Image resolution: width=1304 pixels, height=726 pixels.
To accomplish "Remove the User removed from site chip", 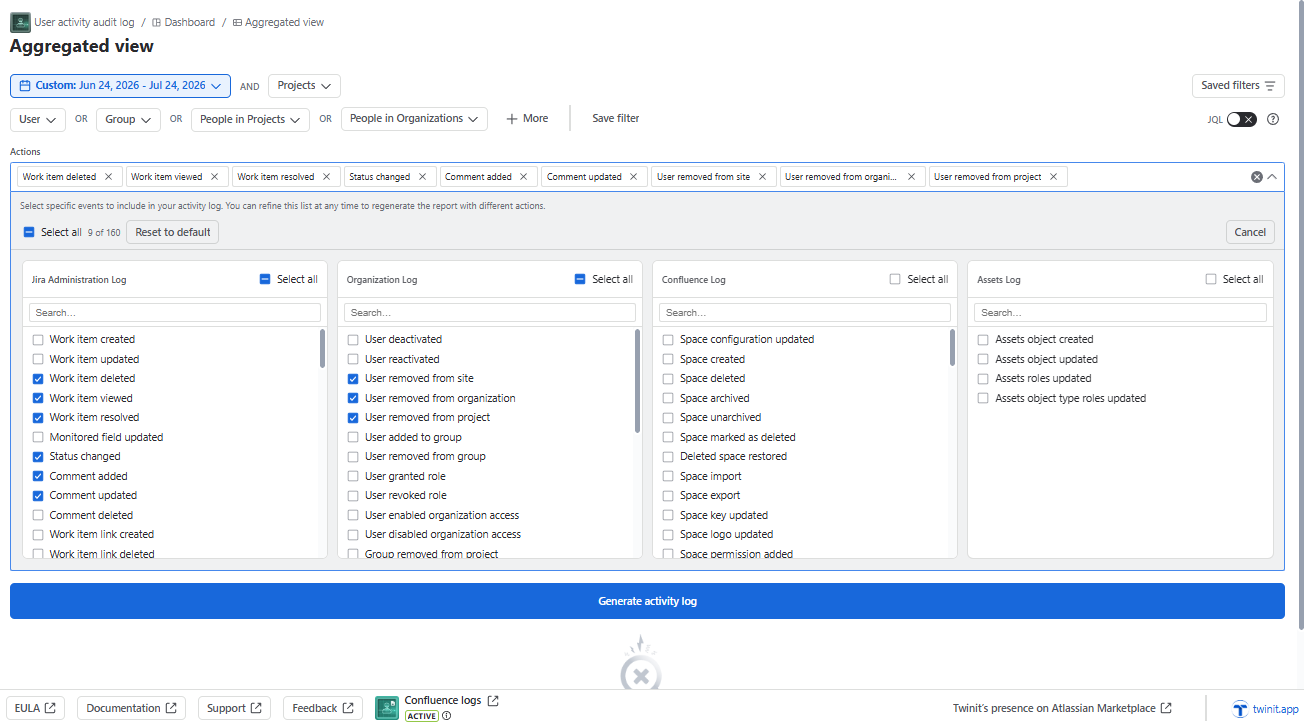I will 762,177.
